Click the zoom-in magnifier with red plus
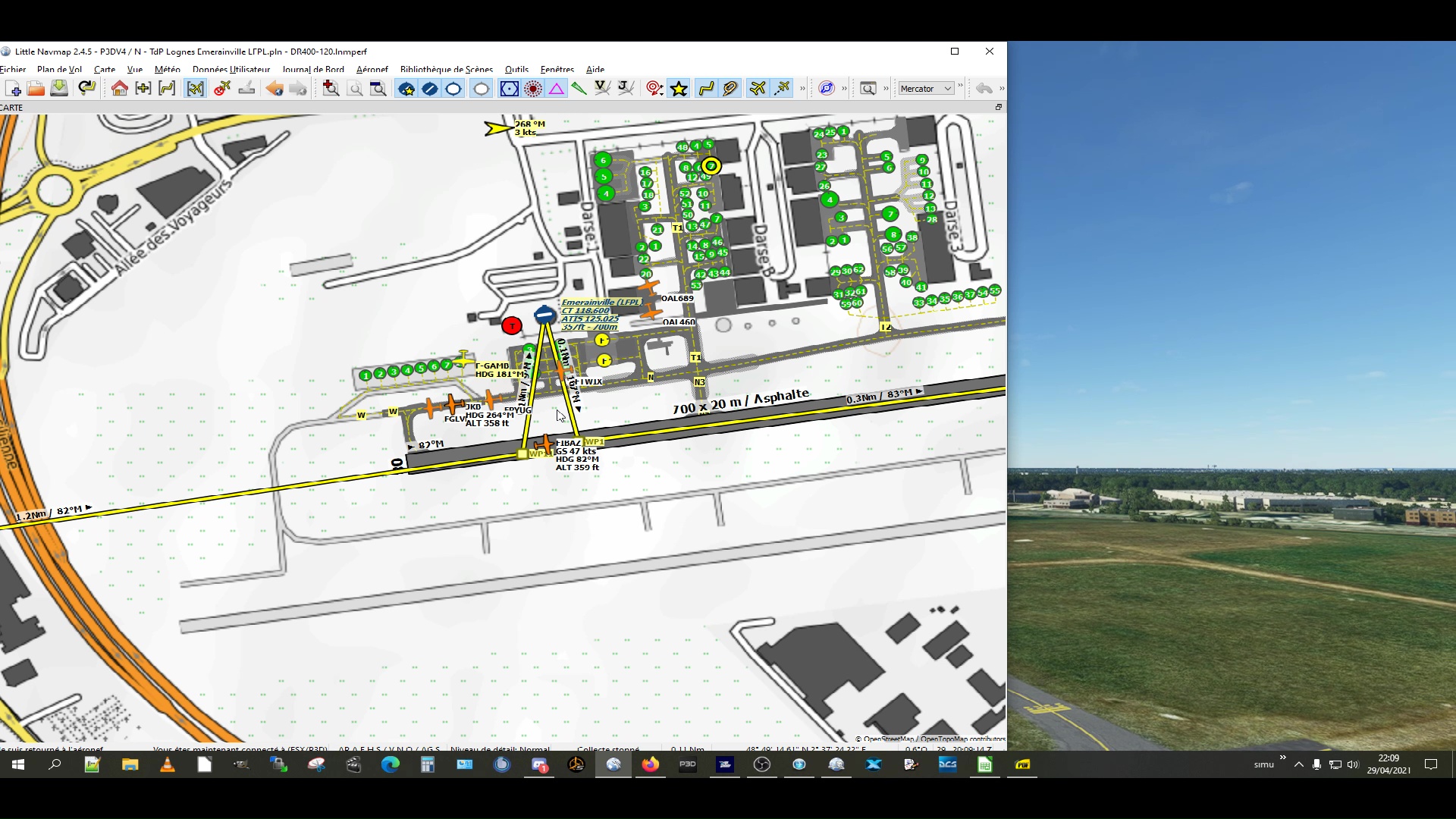The height and width of the screenshot is (819, 1456). (x=331, y=89)
